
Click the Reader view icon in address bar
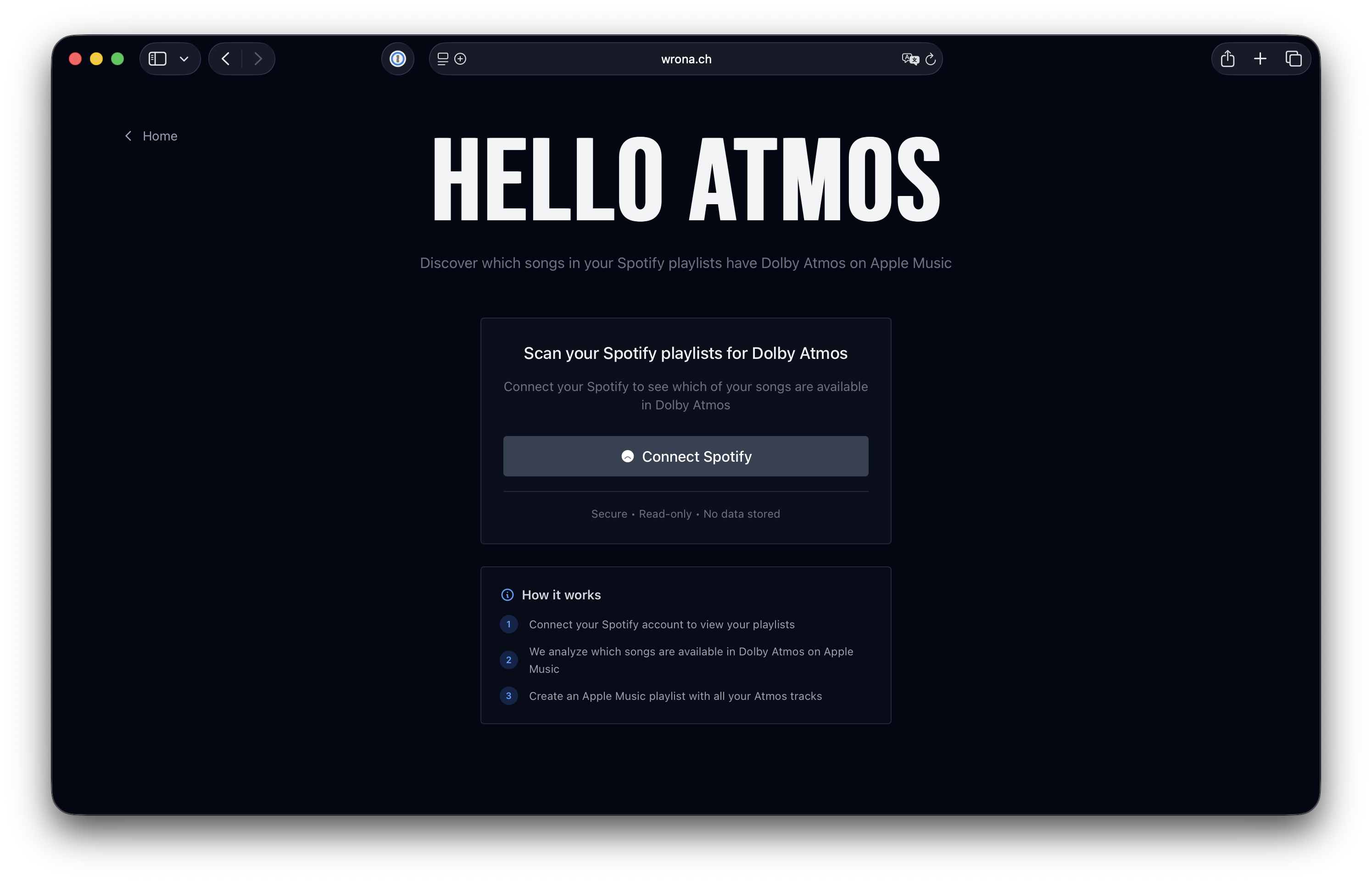pos(442,58)
